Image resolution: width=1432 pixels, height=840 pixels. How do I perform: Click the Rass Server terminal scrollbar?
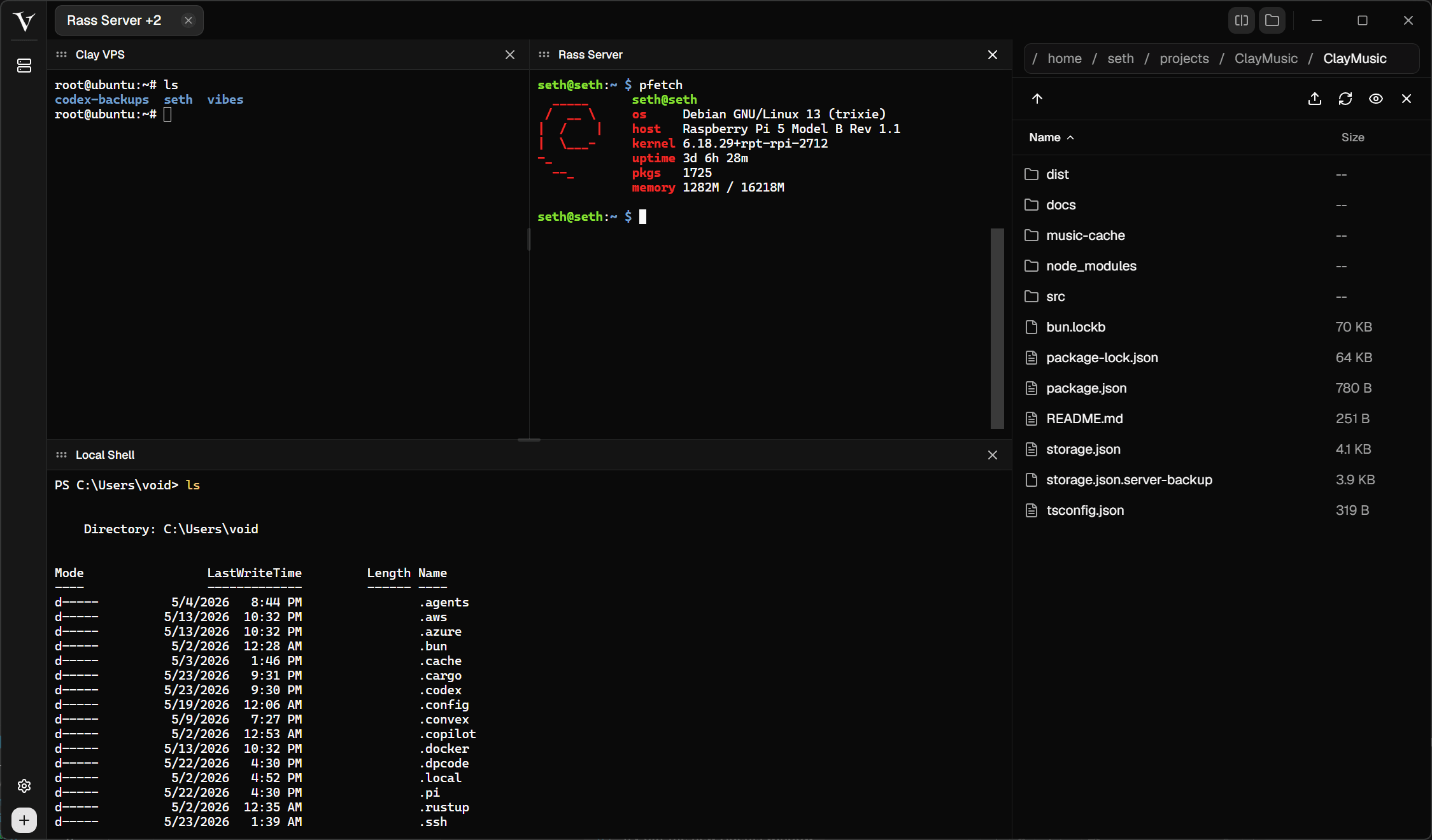point(997,328)
